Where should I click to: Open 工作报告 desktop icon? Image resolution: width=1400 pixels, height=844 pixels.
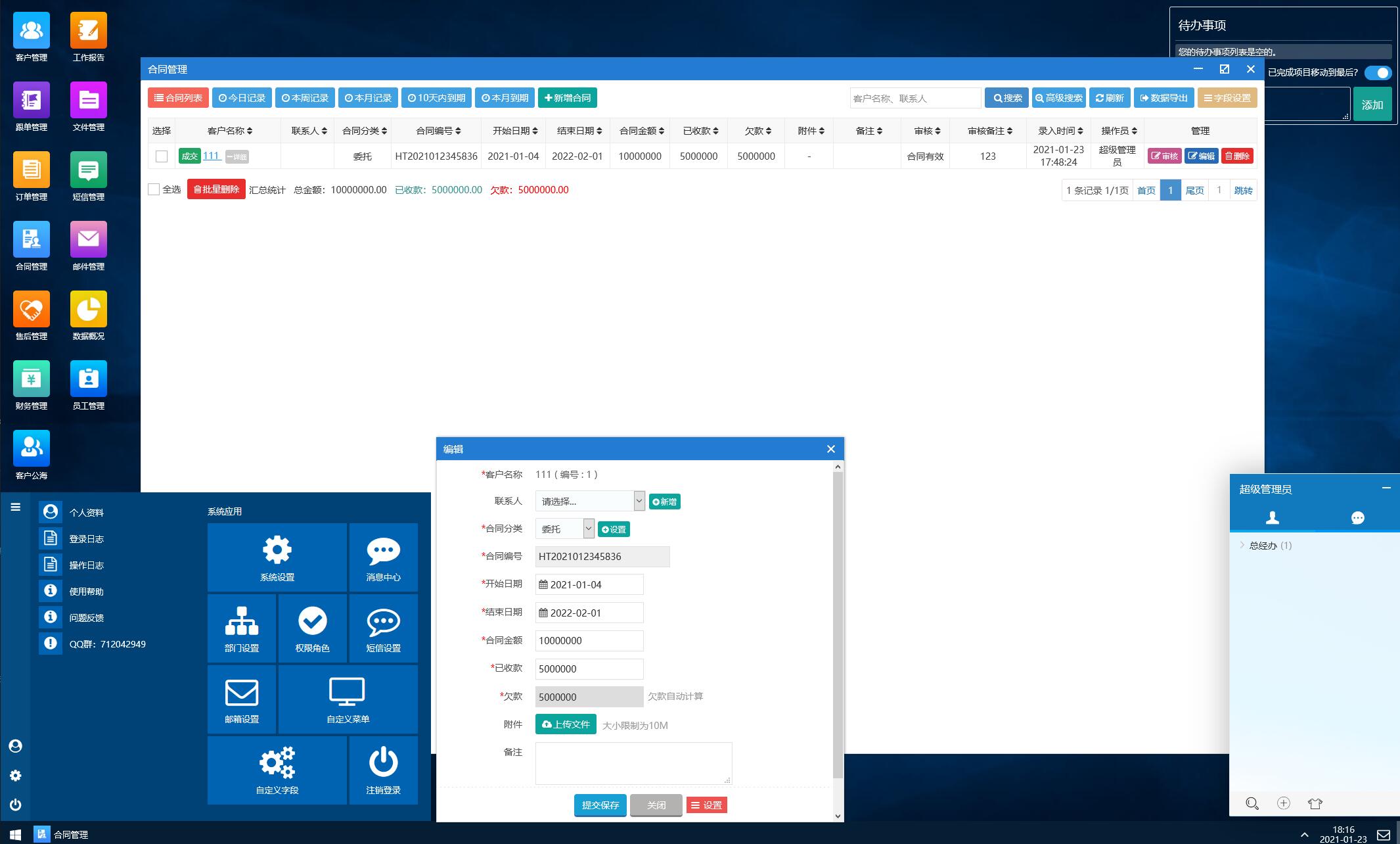(x=89, y=37)
